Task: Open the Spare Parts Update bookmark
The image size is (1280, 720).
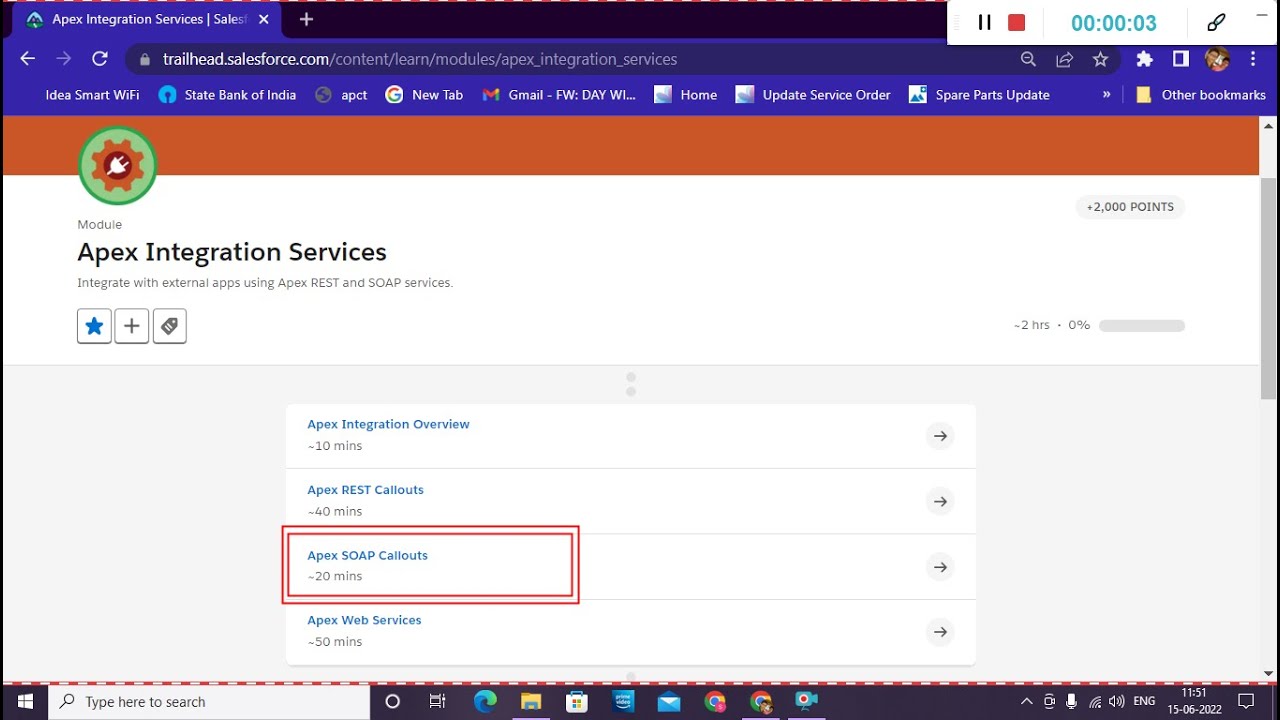Action: pos(979,95)
